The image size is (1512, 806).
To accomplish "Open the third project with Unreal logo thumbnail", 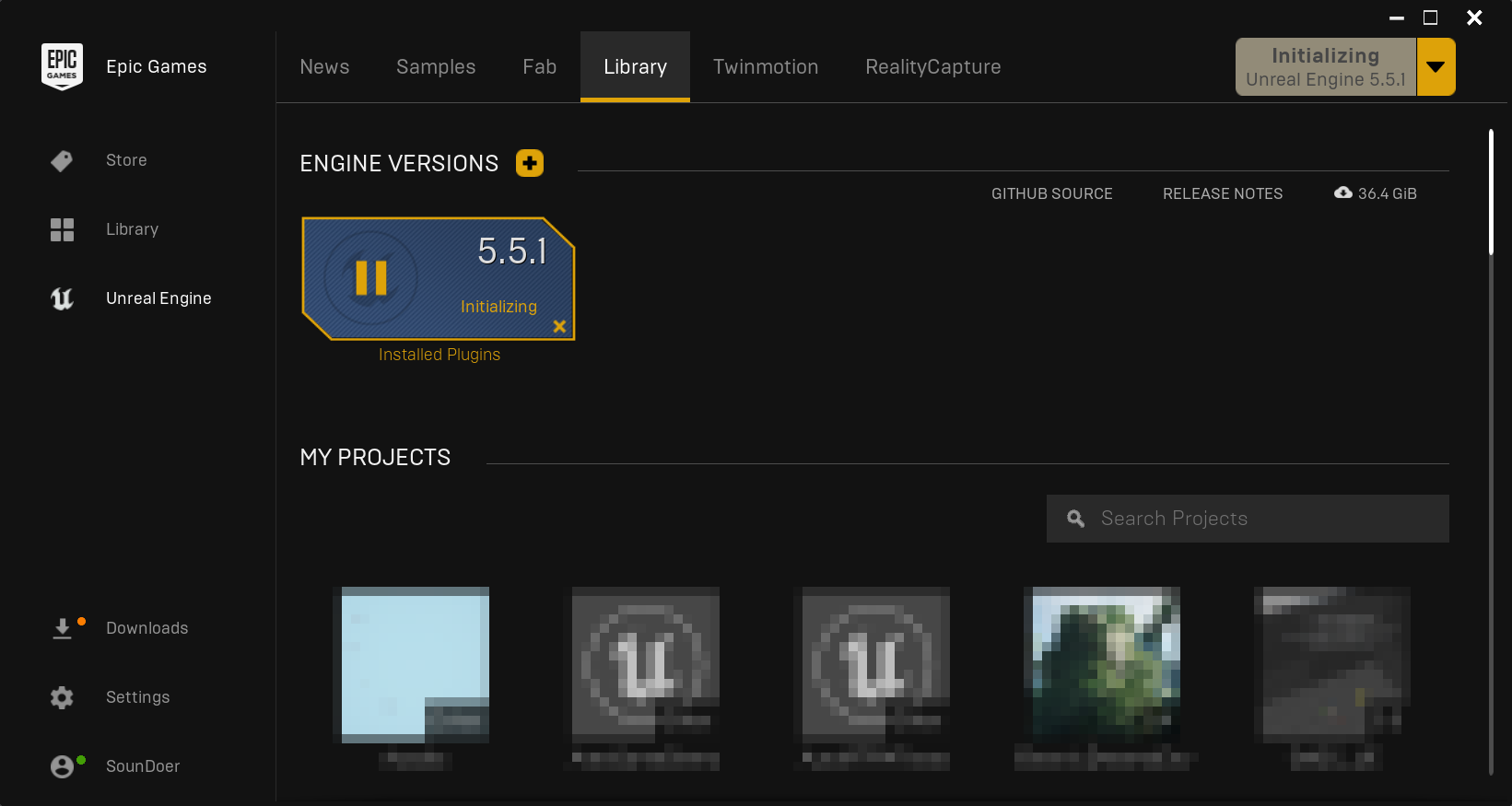I will pyautogui.click(x=876, y=665).
